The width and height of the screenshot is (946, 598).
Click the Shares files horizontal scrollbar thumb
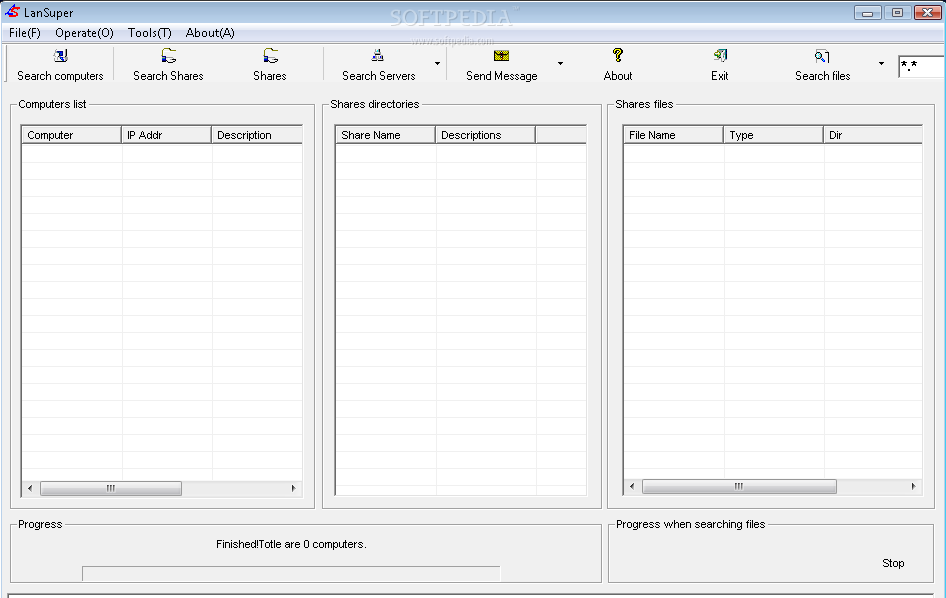click(x=739, y=486)
